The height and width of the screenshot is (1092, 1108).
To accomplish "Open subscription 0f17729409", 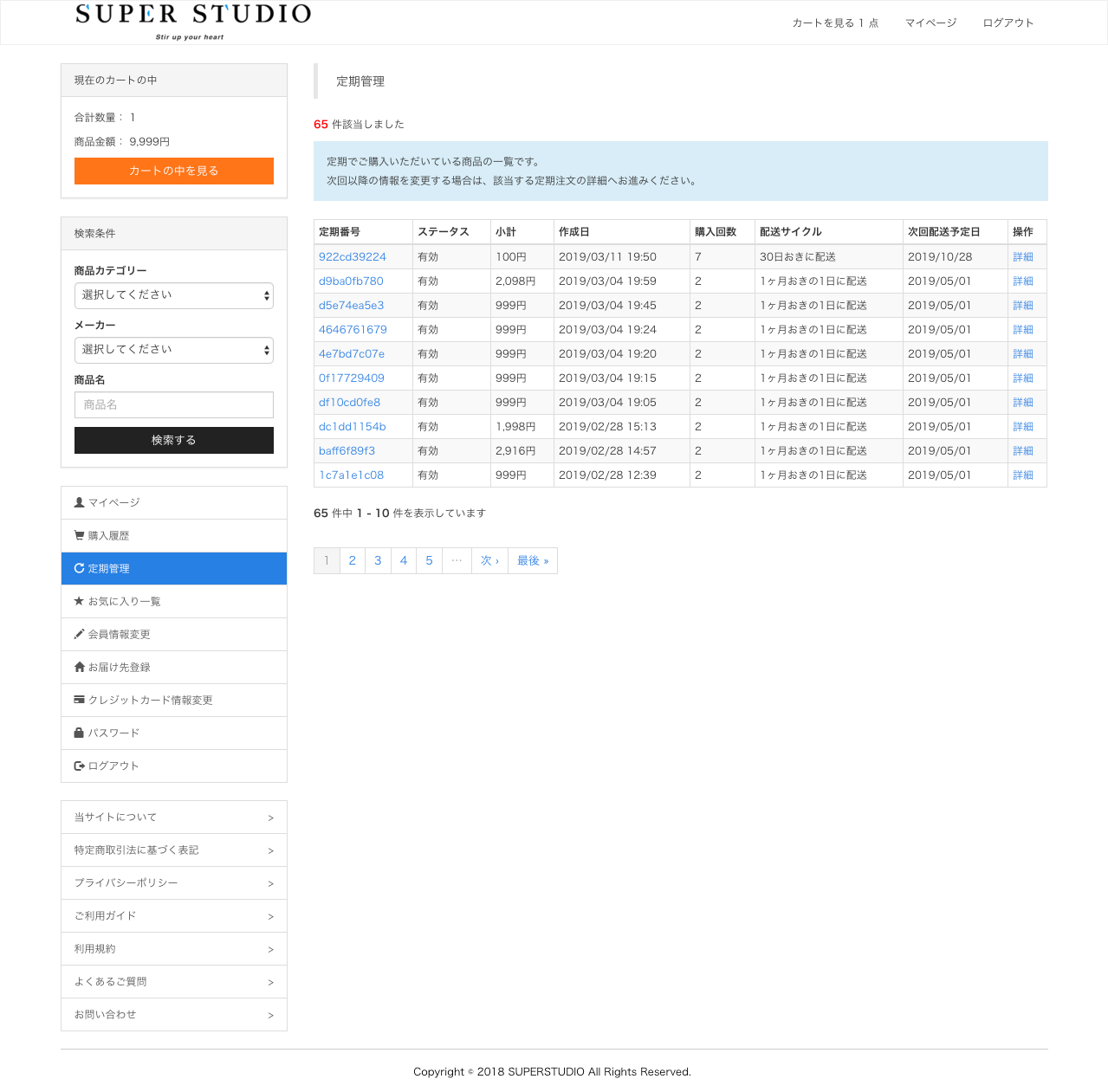I will click(352, 378).
